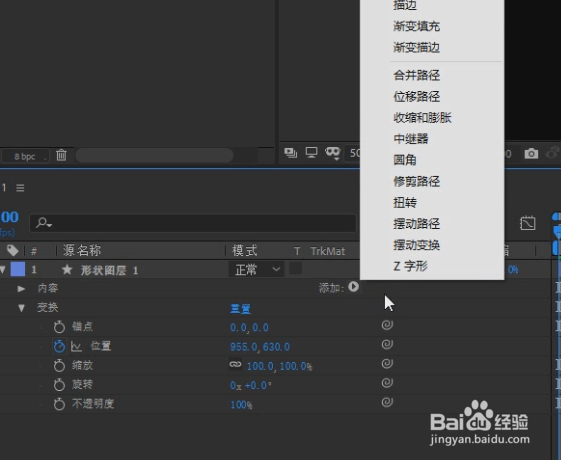561x460 pixels.
Task: Click the 锚点 value 0.0, 0.0
Action: tap(249, 327)
